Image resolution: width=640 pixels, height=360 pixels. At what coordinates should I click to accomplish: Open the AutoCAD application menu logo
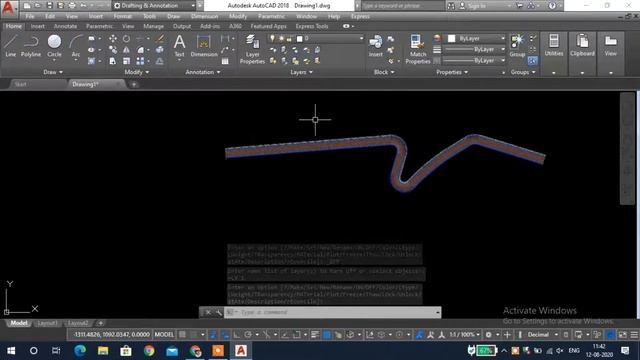pyautogui.click(x=8, y=8)
